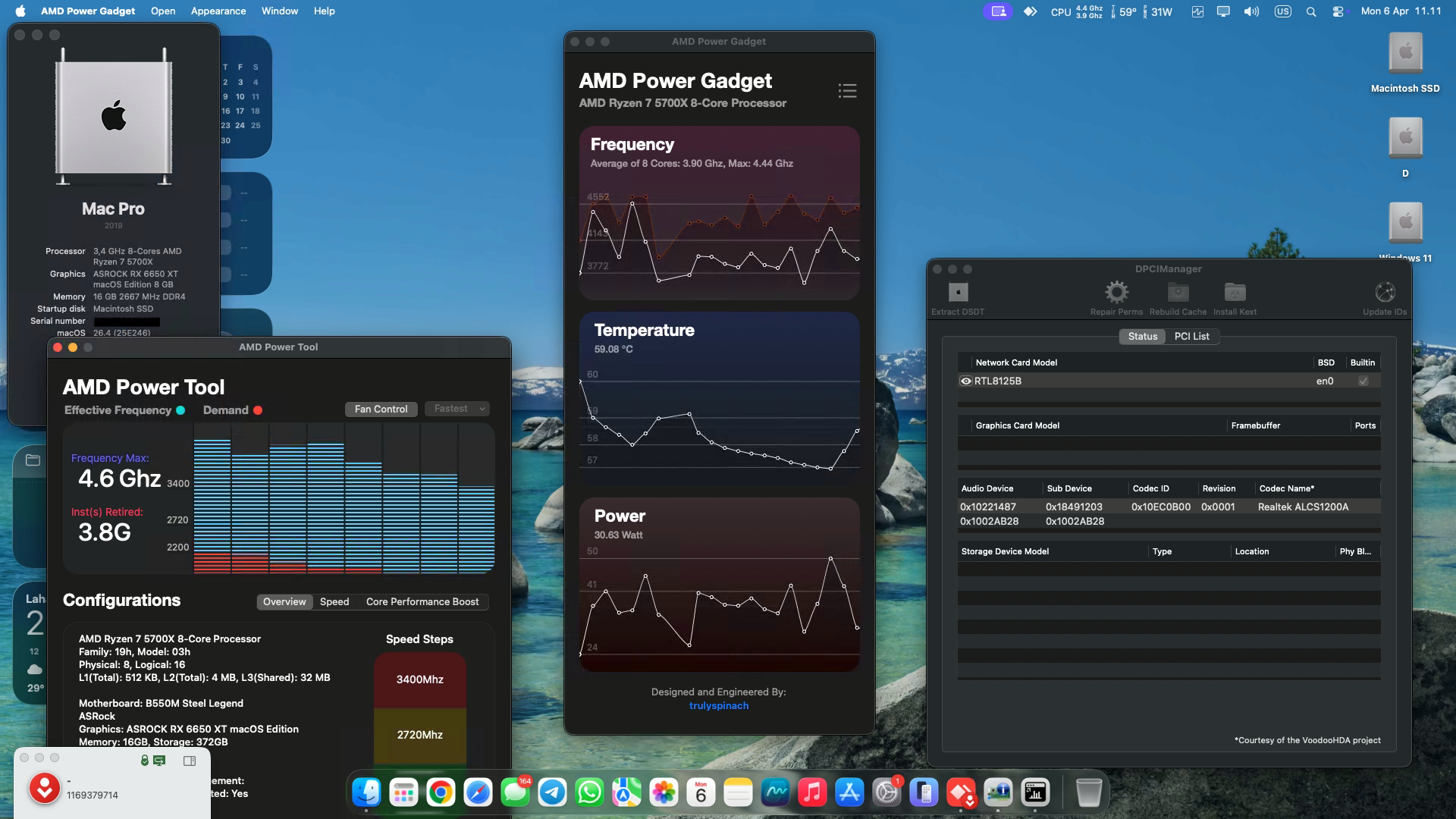
Task: Open Telegram from the dock
Action: [x=552, y=793]
